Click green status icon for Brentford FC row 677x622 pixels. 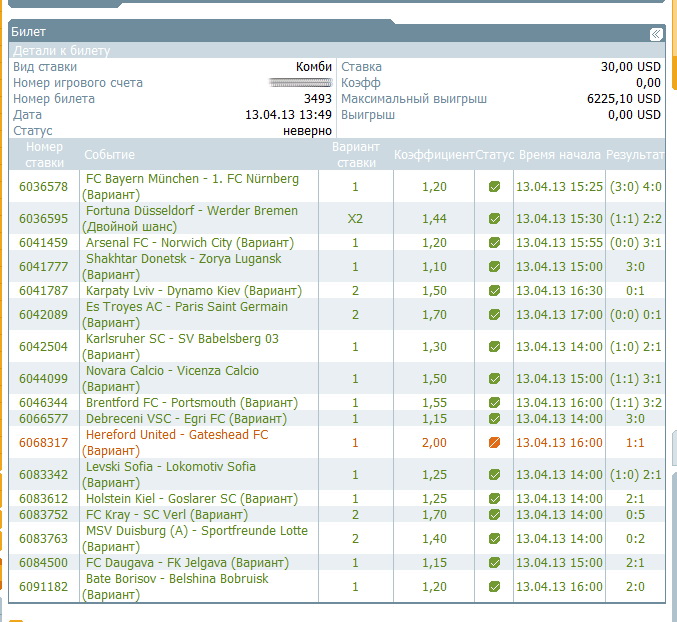(x=494, y=402)
